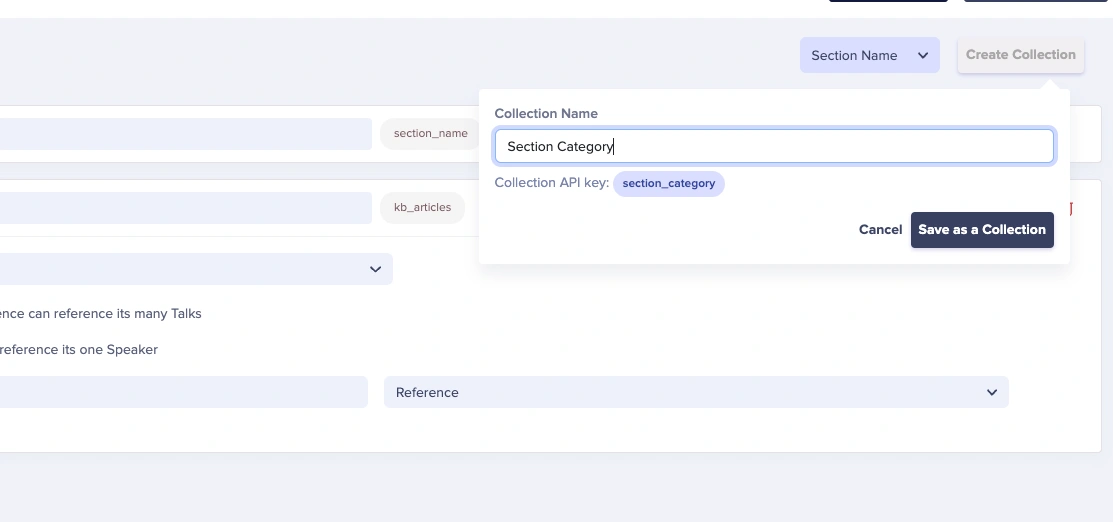Click the section_name key badge
The height and width of the screenshot is (522, 1113).
pyautogui.click(x=431, y=134)
